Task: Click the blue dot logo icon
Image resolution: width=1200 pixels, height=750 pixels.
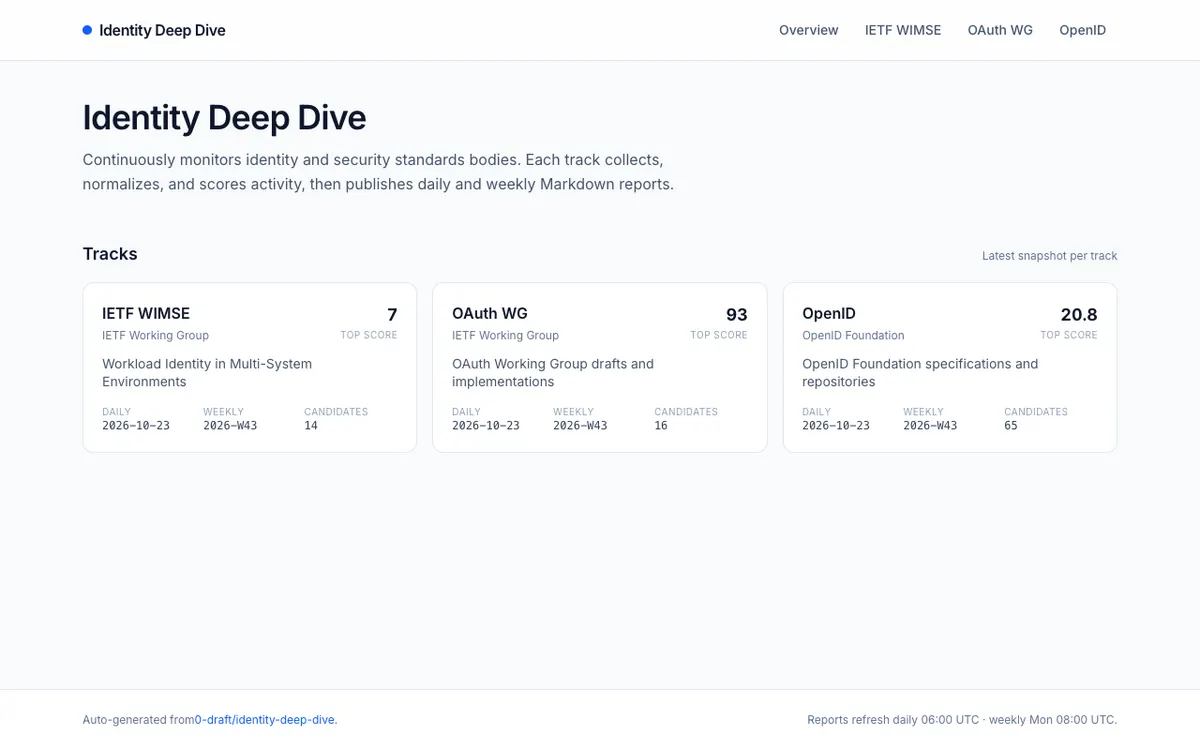Action: click(x=87, y=30)
